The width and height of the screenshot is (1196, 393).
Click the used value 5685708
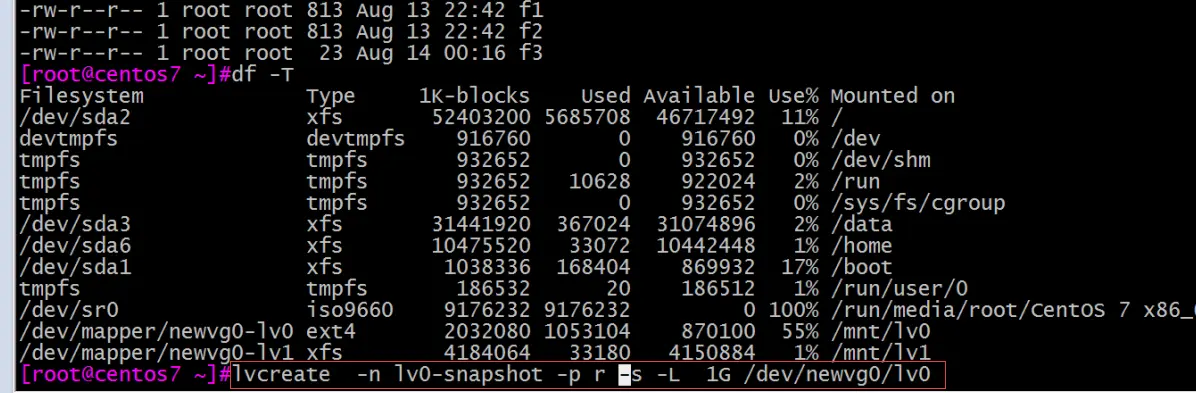click(587, 118)
